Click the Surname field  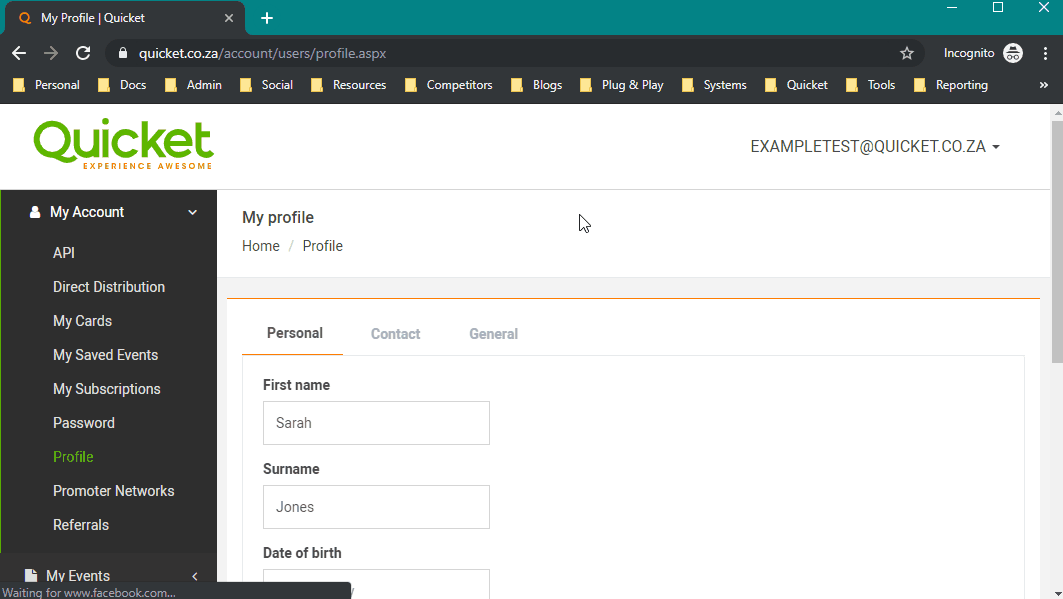tap(376, 507)
